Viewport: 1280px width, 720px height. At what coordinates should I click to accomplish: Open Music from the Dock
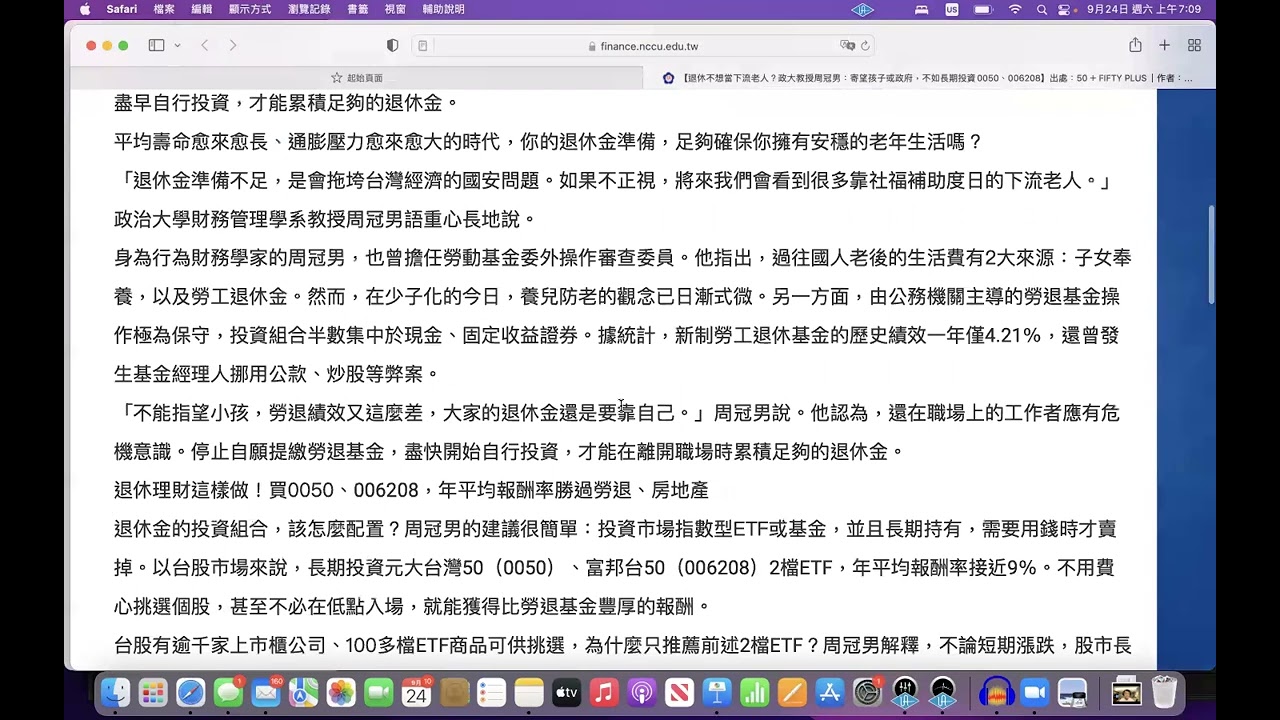(x=604, y=692)
